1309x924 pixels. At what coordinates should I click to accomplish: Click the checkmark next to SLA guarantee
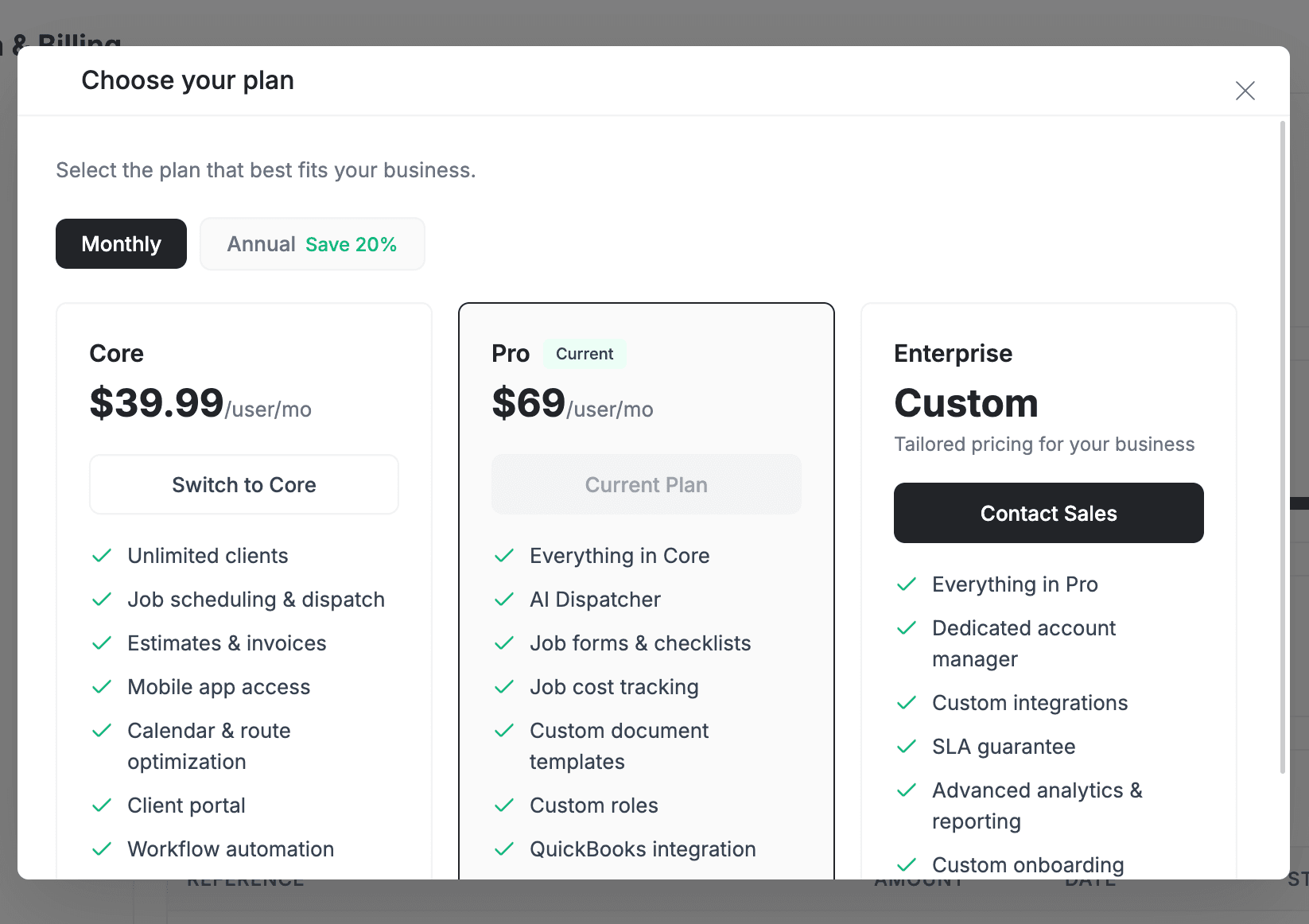click(907, 747)
